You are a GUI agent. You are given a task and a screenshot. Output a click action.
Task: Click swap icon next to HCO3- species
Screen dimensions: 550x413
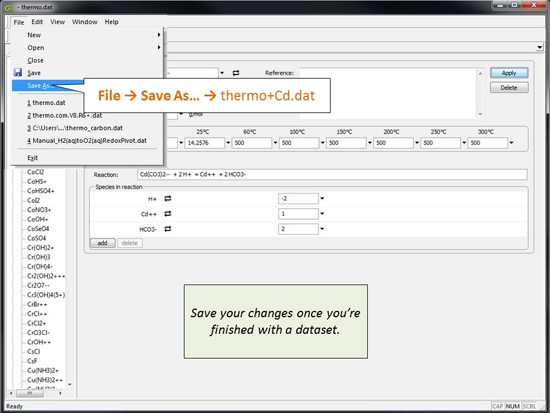point(168,229)
